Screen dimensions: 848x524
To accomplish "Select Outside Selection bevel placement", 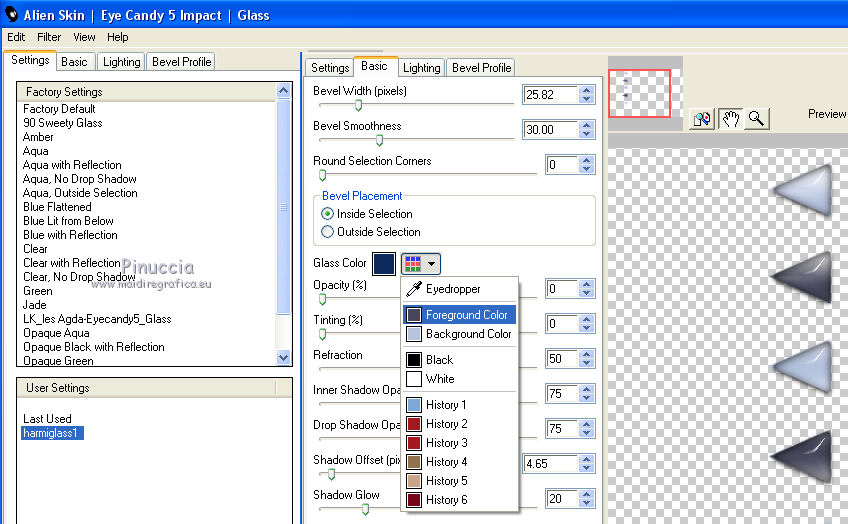I will pos(327,232).
